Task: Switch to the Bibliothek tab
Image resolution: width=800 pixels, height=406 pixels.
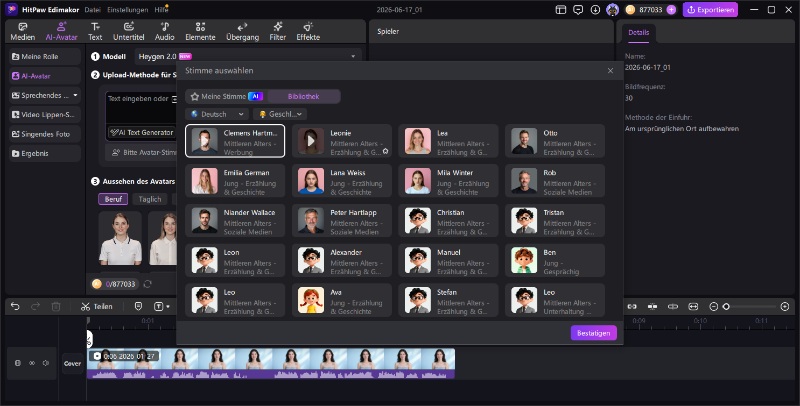Action: 304,96
